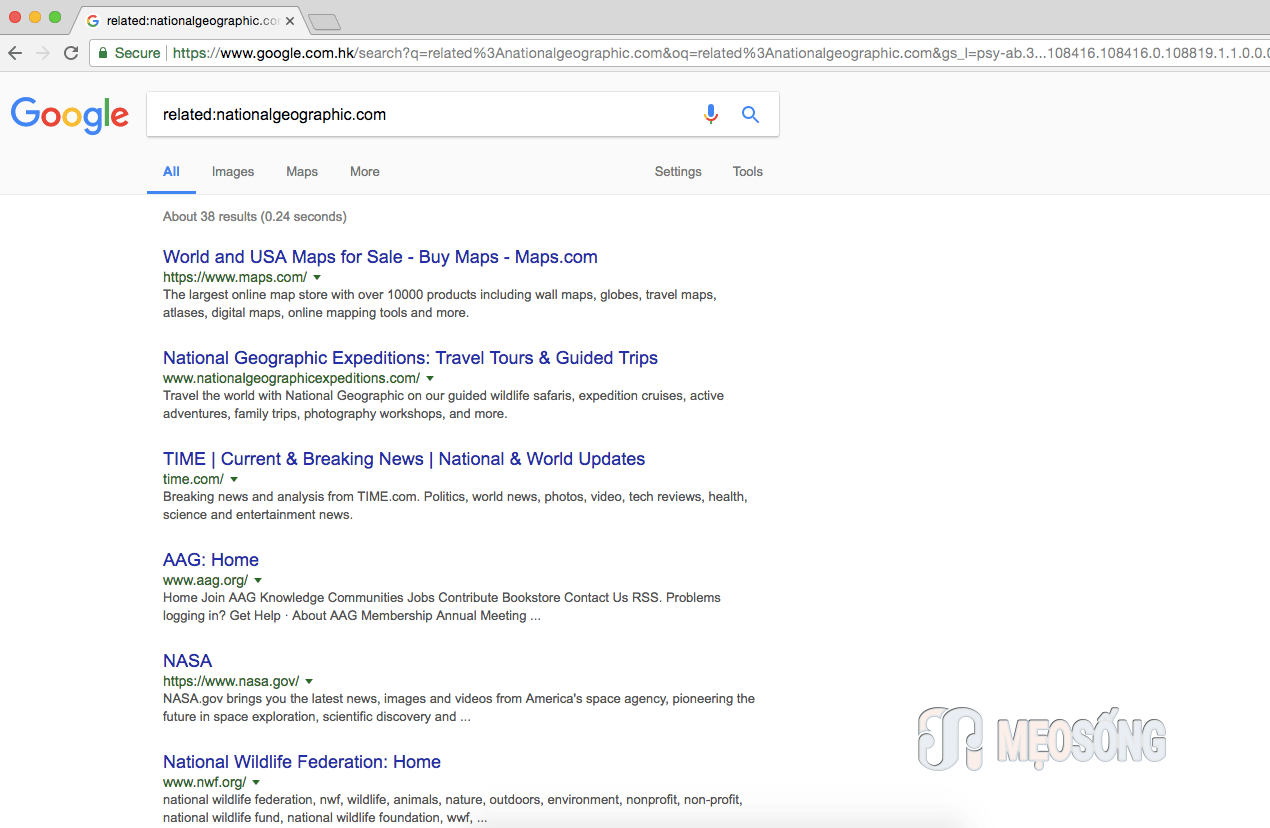
Task: Expand arrow beside nationalgeographicexpeditions.com URL
Action: 430,378
